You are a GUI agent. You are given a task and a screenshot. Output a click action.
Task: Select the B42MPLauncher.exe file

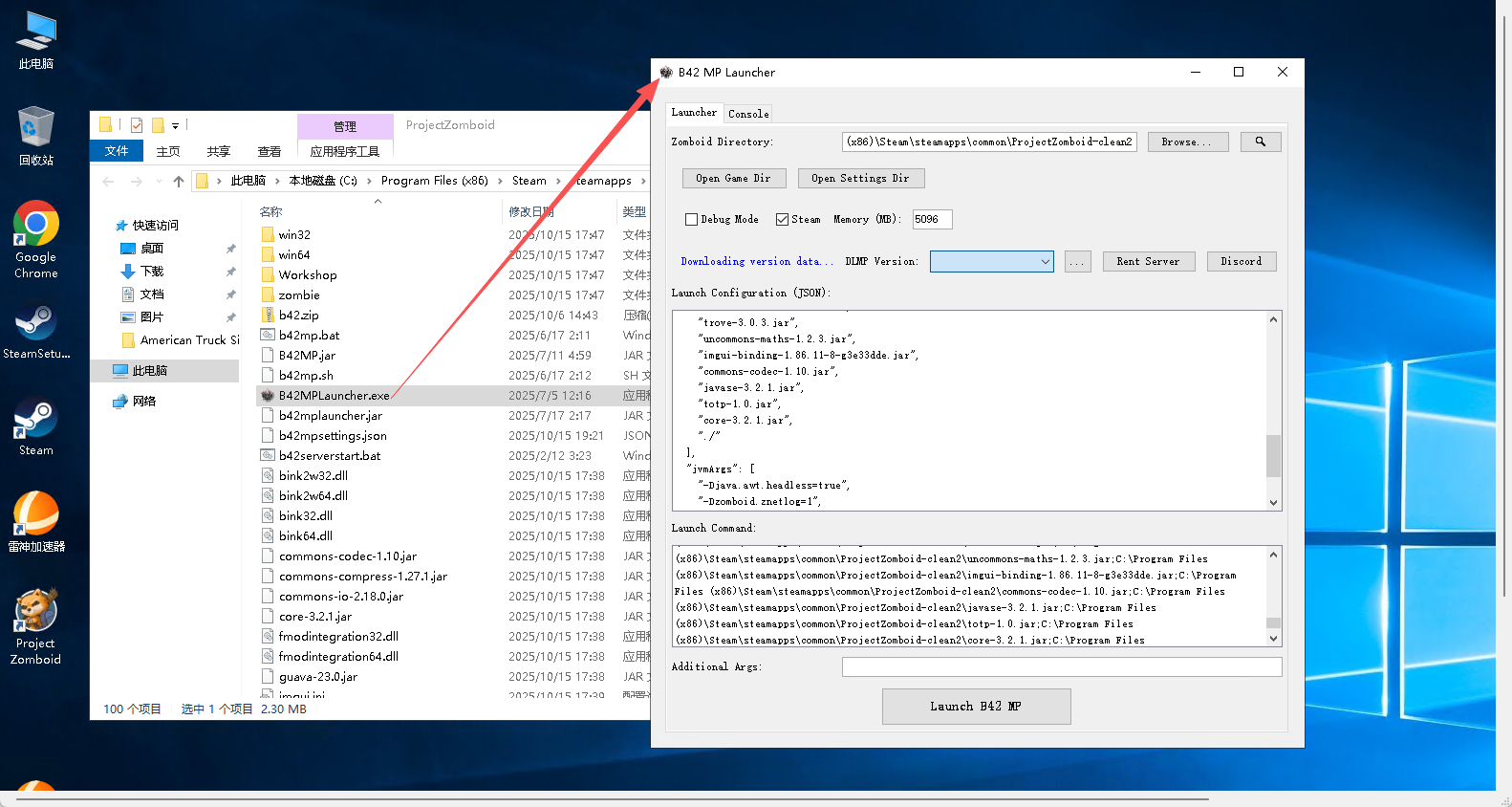click(x=334, y=396)
